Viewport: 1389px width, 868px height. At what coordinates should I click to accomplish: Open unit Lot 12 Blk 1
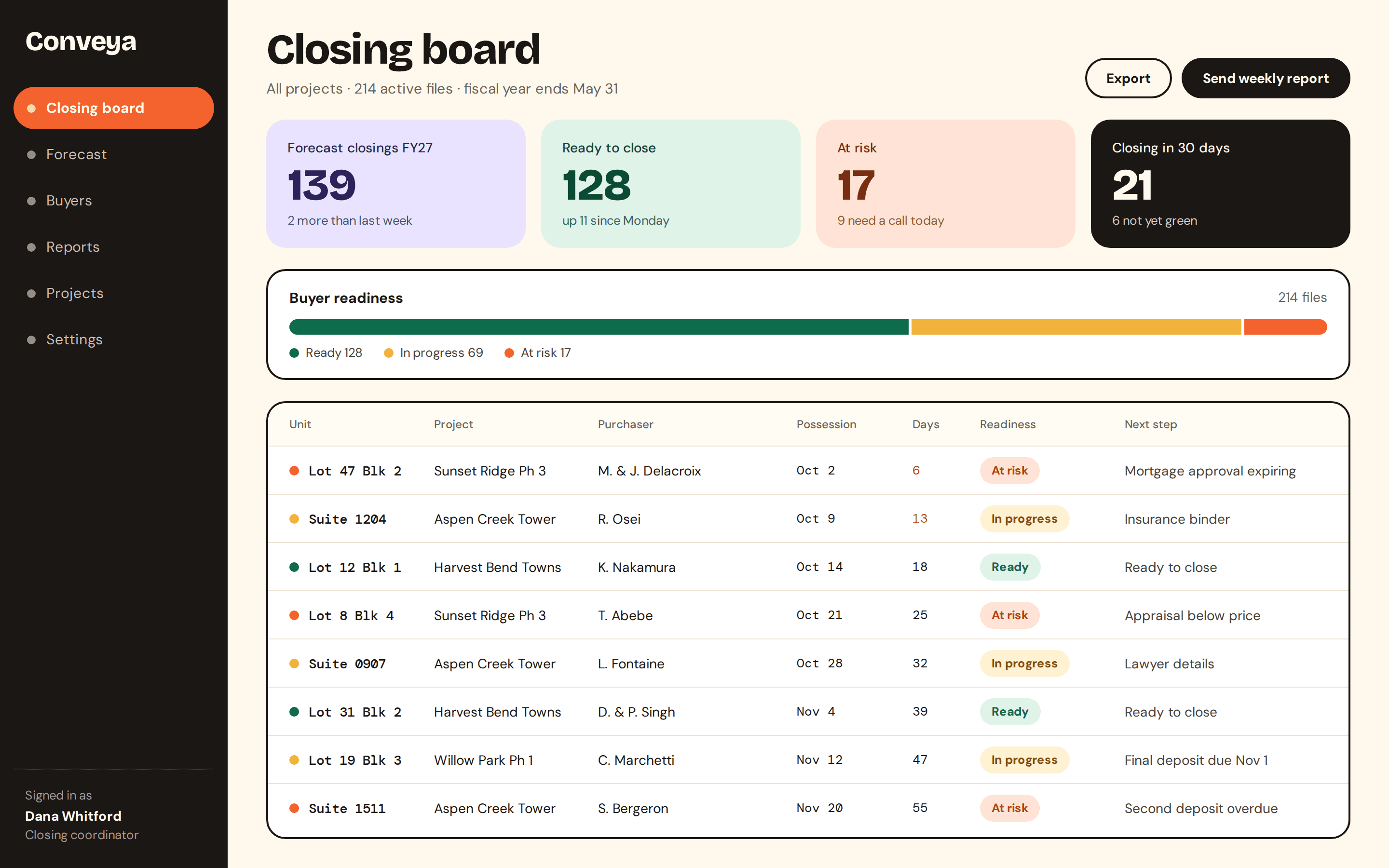point(354,567)
